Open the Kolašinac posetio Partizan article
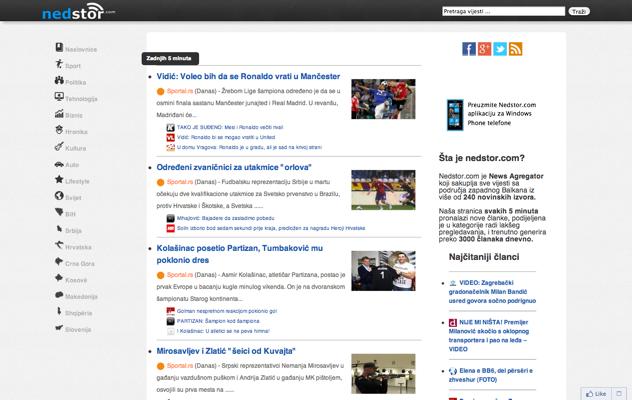Image resolution: width=632 pixels, height=400 pixels. coord(240,247)
